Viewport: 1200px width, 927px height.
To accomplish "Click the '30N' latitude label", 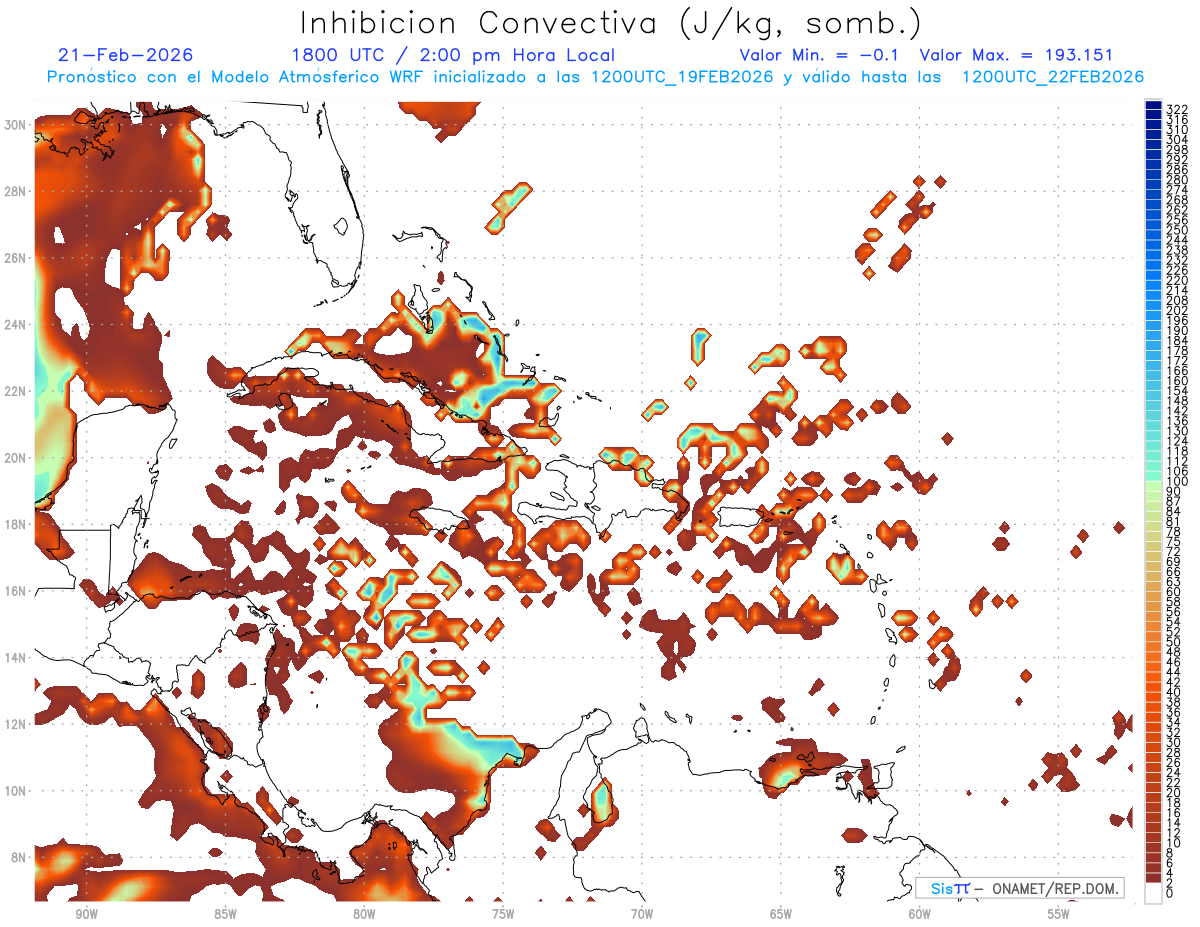I will (15, 125).
